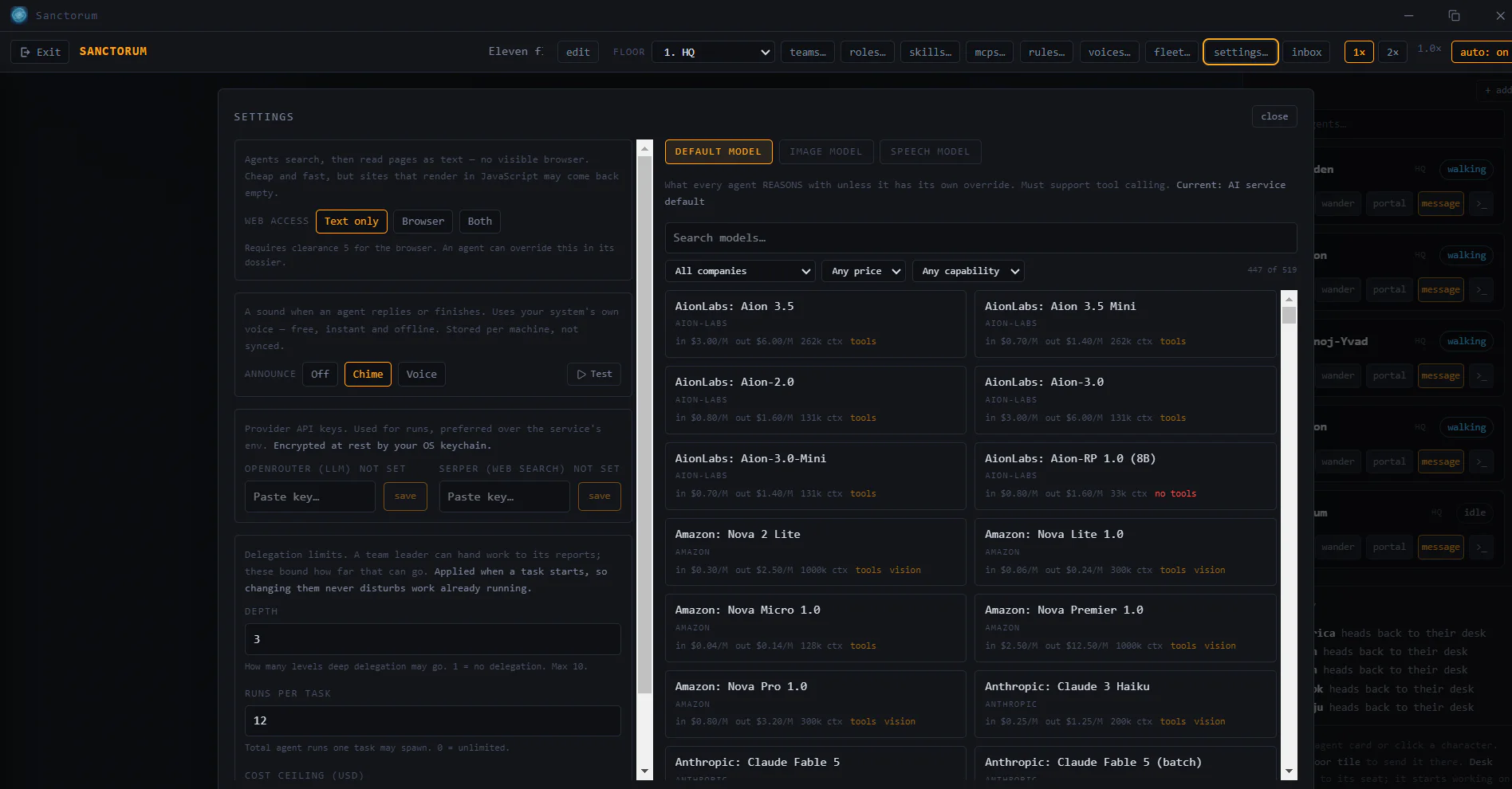Click the down arrow of model list scrollbar
This screenshot has width=1512, height=789.
1289,771
